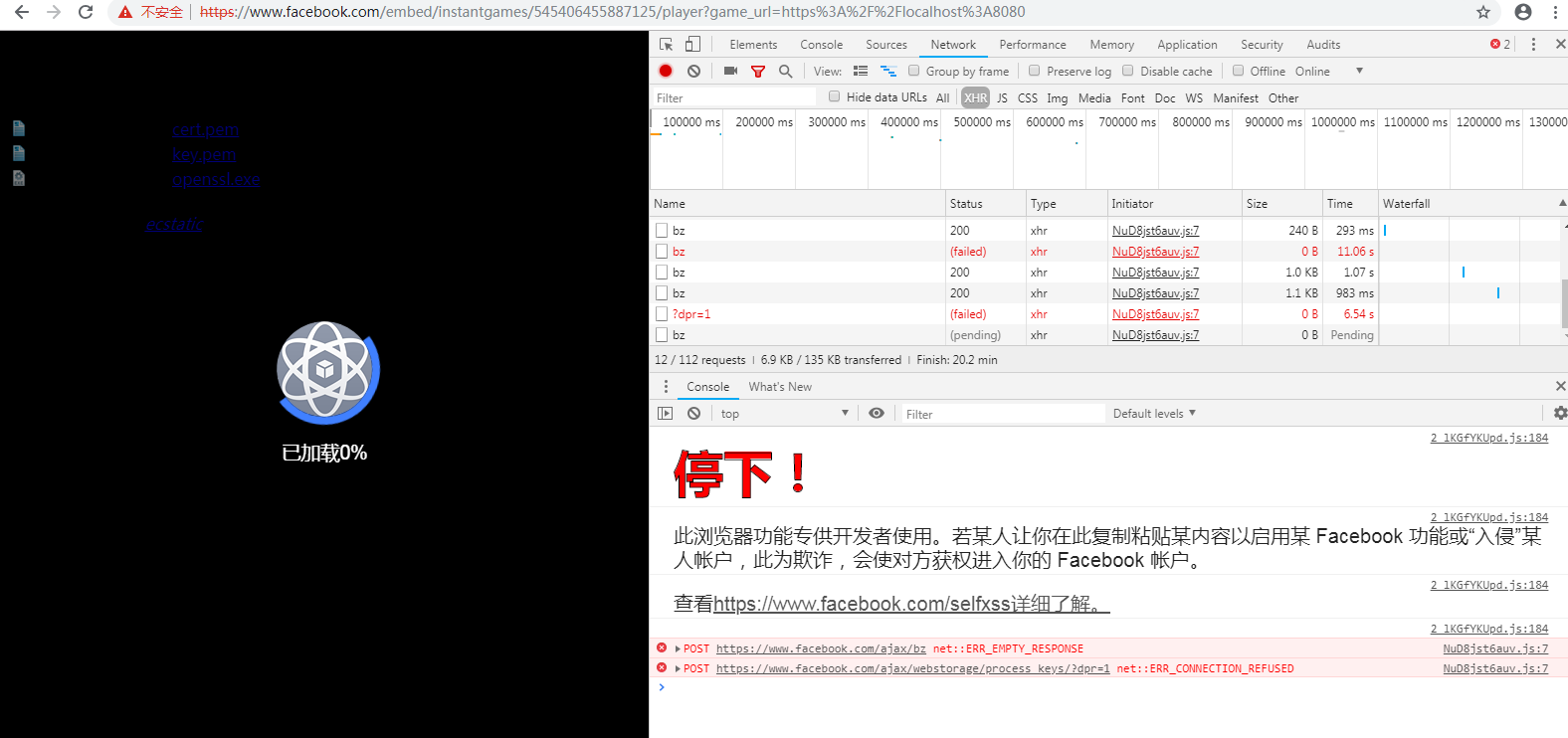
Task: Switch to the What's New drawer tab
Action: tap(780, 387)
